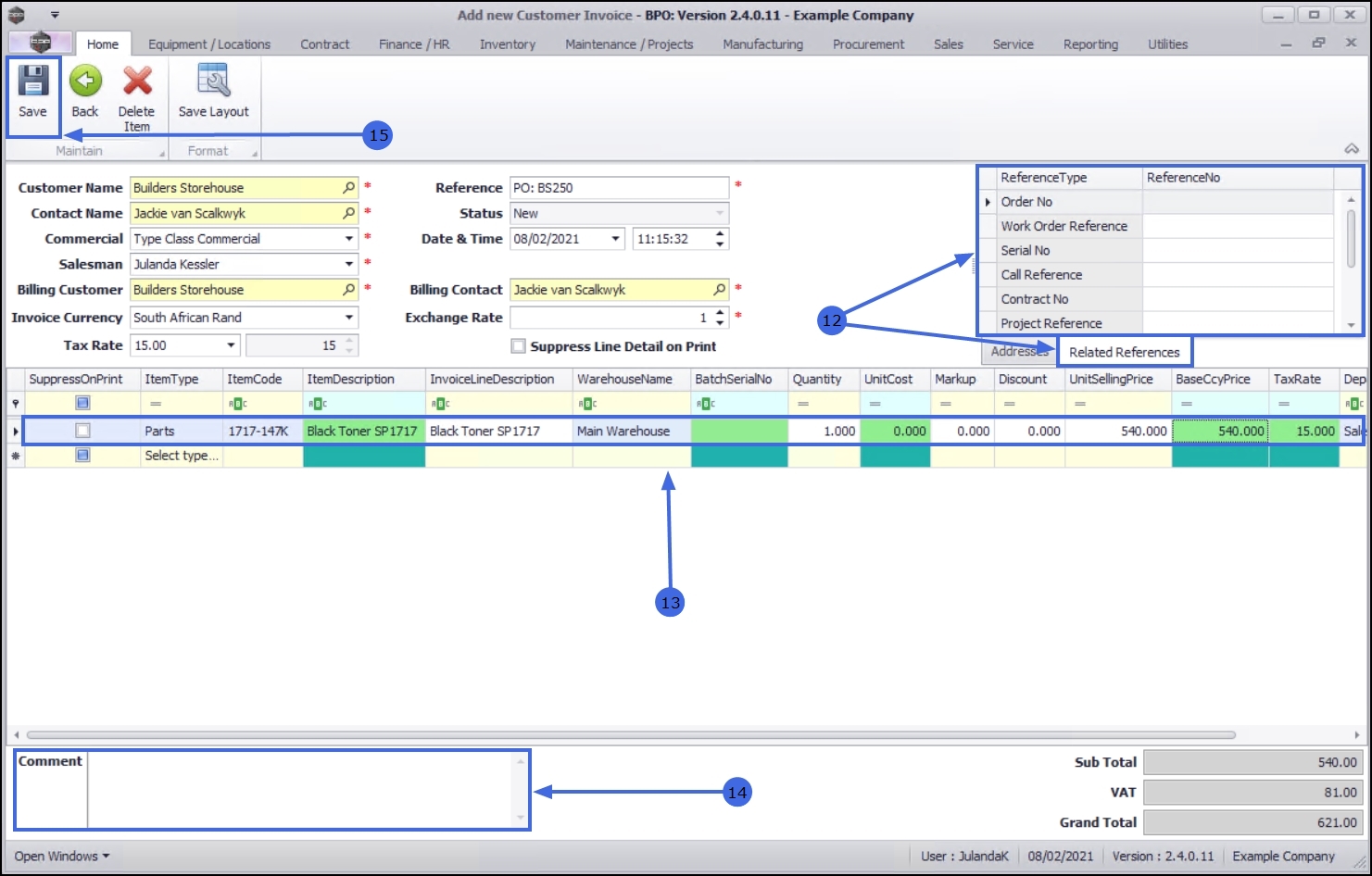
Task: Open the Utilities ribbon tab
Action: (1167, 44)
